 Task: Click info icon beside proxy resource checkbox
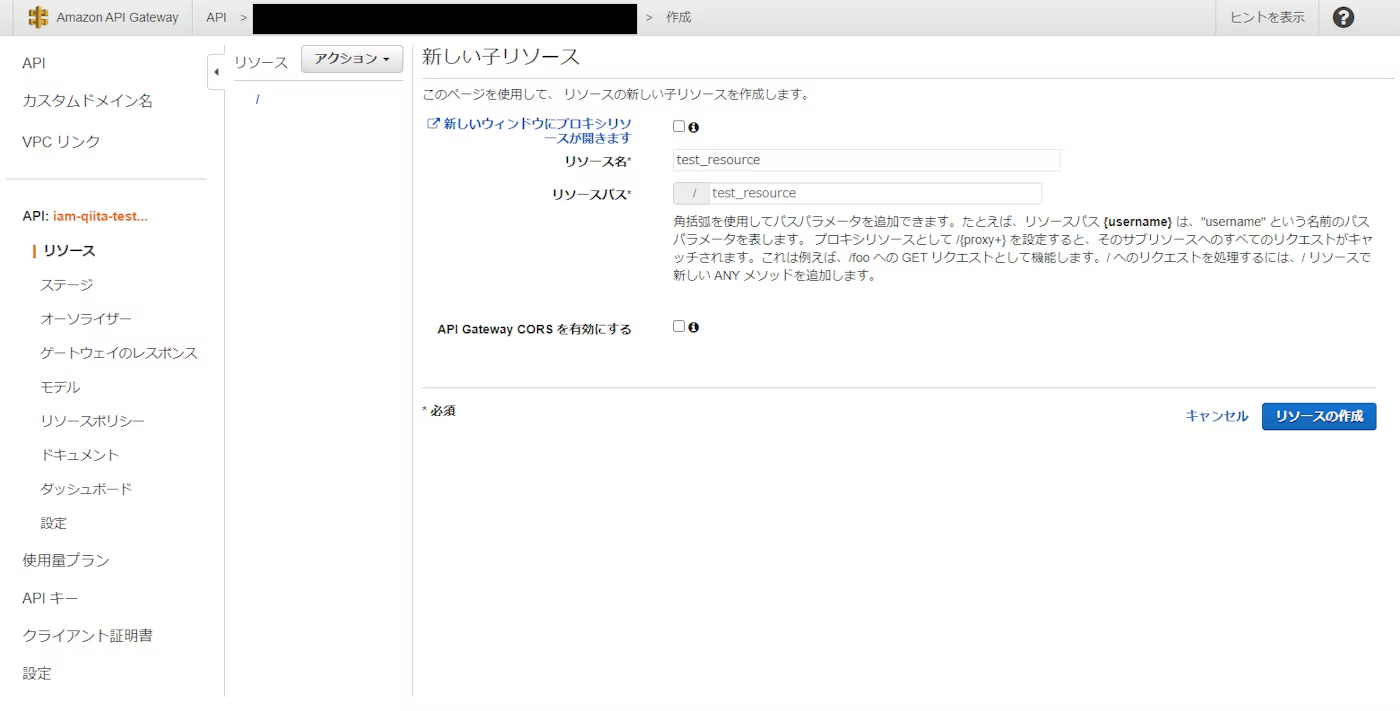tap(693, 127)
